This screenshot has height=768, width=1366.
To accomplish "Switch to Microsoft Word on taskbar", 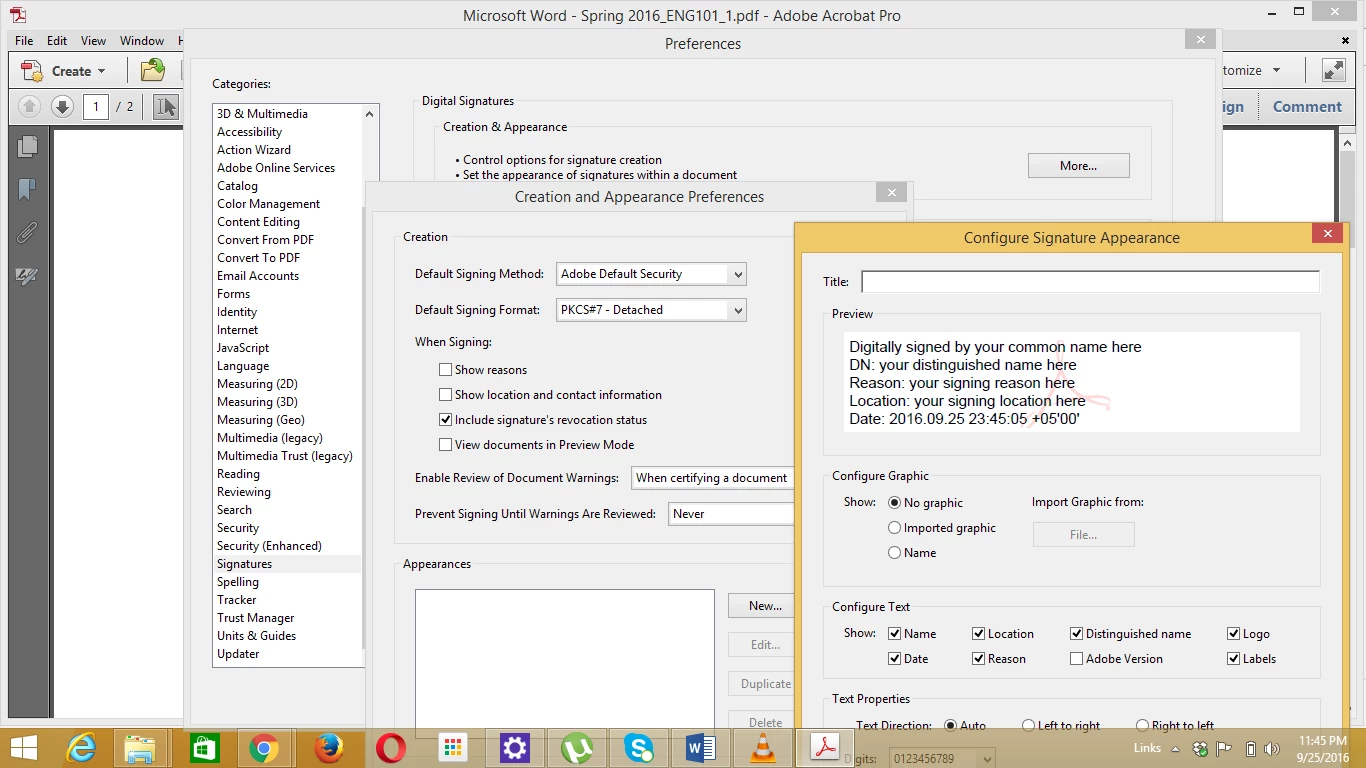I will 701,748.
